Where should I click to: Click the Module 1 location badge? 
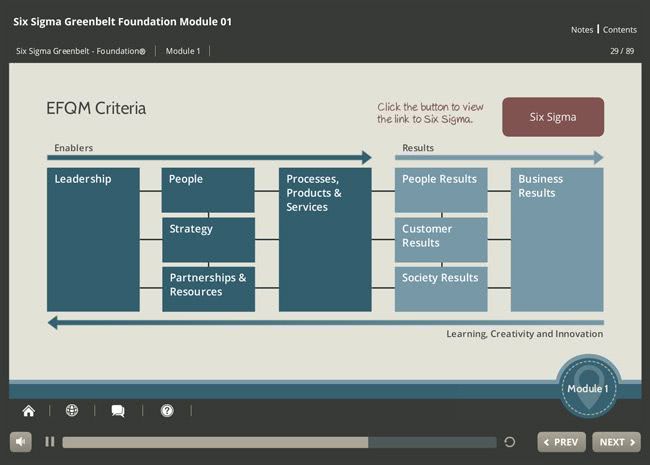(x=588, y=386)
